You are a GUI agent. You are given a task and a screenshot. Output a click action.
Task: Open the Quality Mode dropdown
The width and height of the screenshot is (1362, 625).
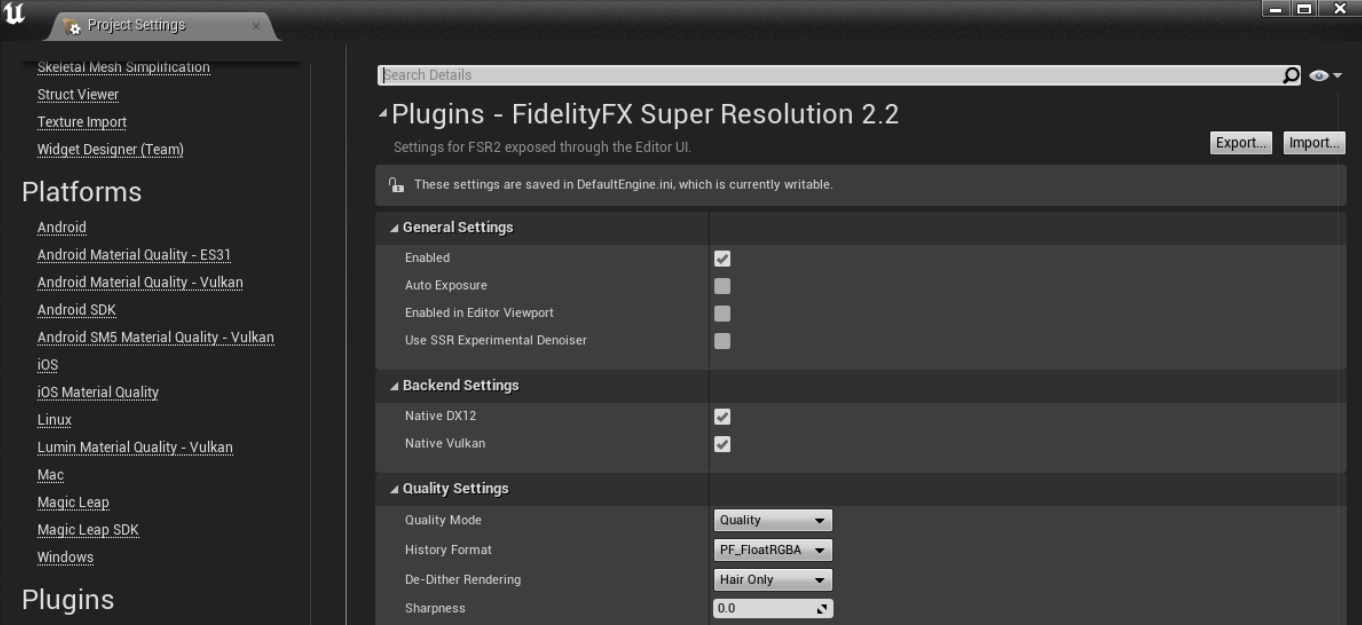point(772,520)
